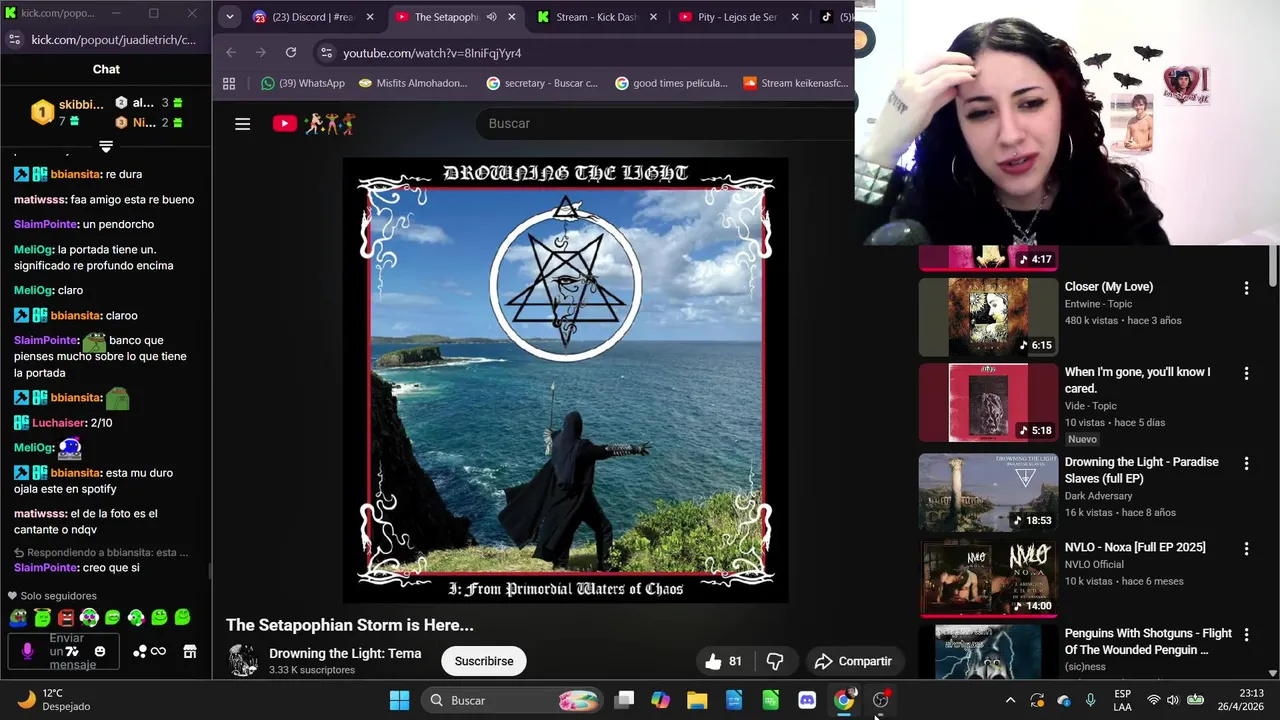Click the infinity icon in Kick chat

[x=158, y=651]
